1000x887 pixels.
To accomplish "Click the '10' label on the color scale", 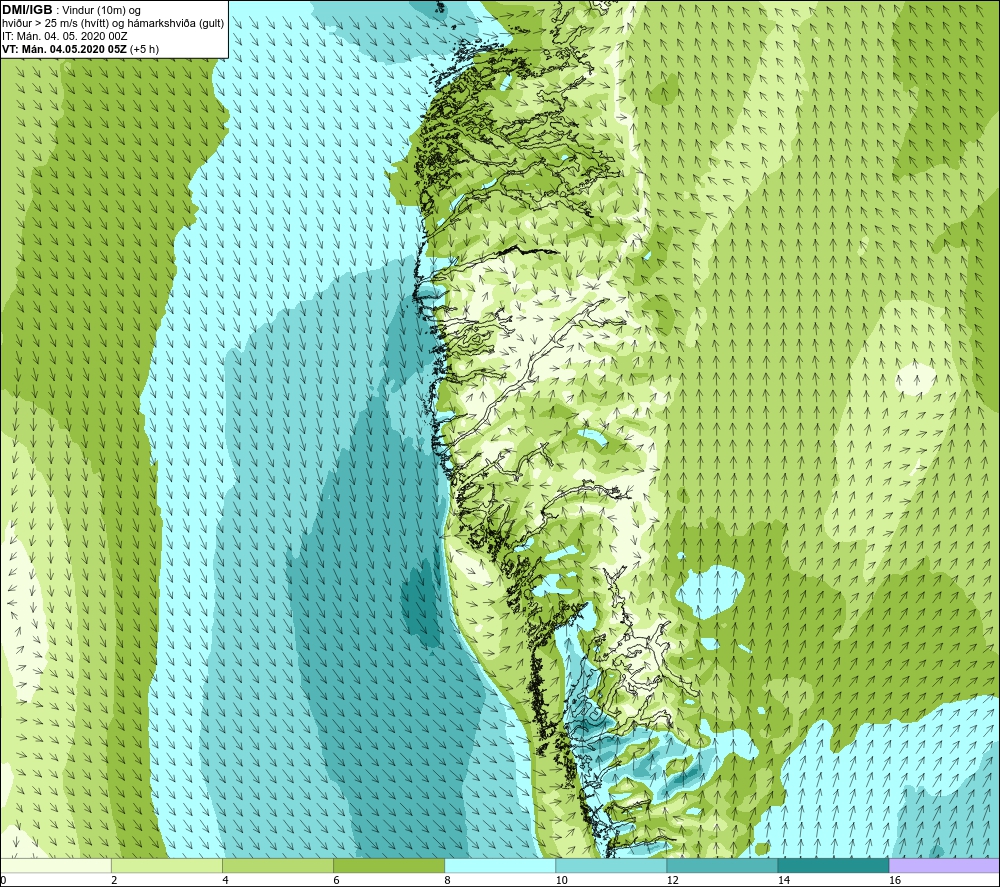I will click(x=561, y=881).
